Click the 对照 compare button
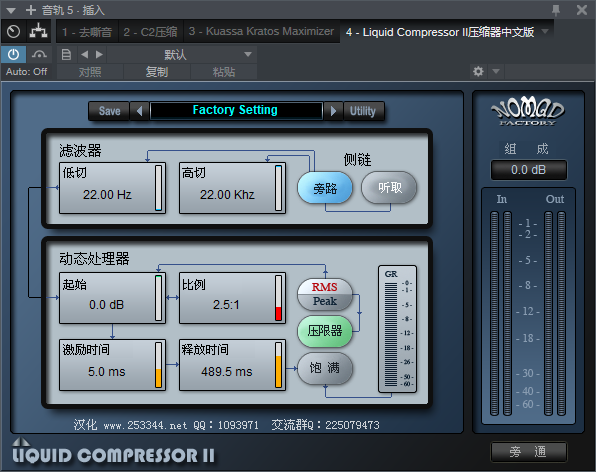 90,71
